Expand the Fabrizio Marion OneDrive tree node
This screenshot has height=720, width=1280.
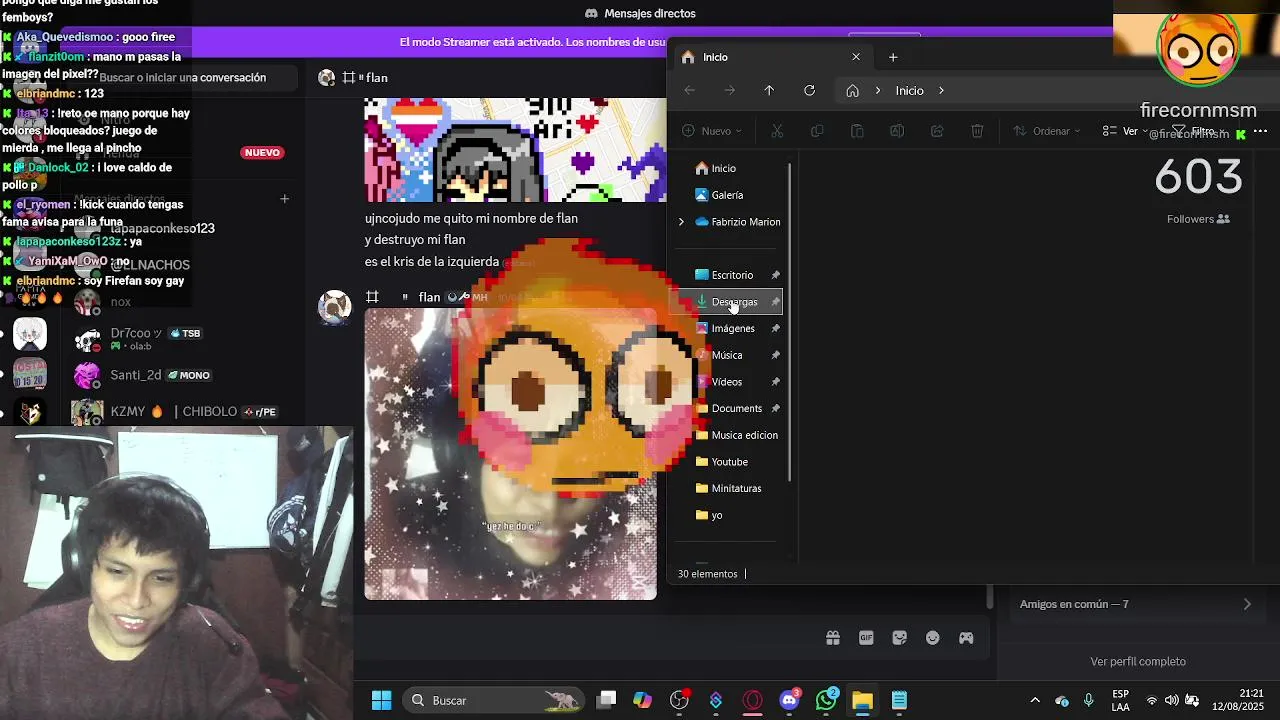(x=681, y=222)
